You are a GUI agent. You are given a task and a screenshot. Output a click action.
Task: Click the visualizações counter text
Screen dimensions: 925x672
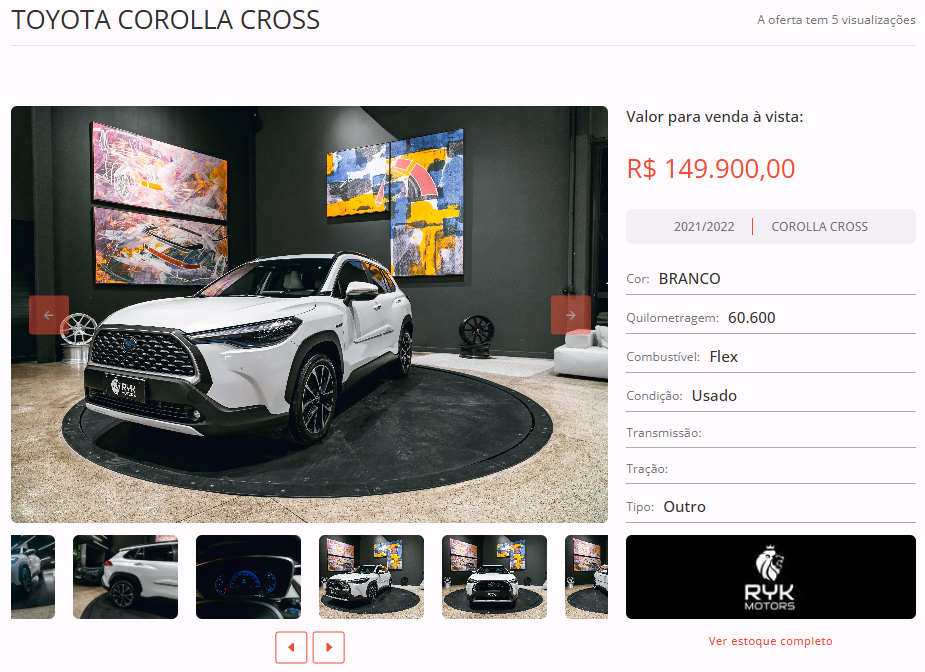tap(836, 20)
